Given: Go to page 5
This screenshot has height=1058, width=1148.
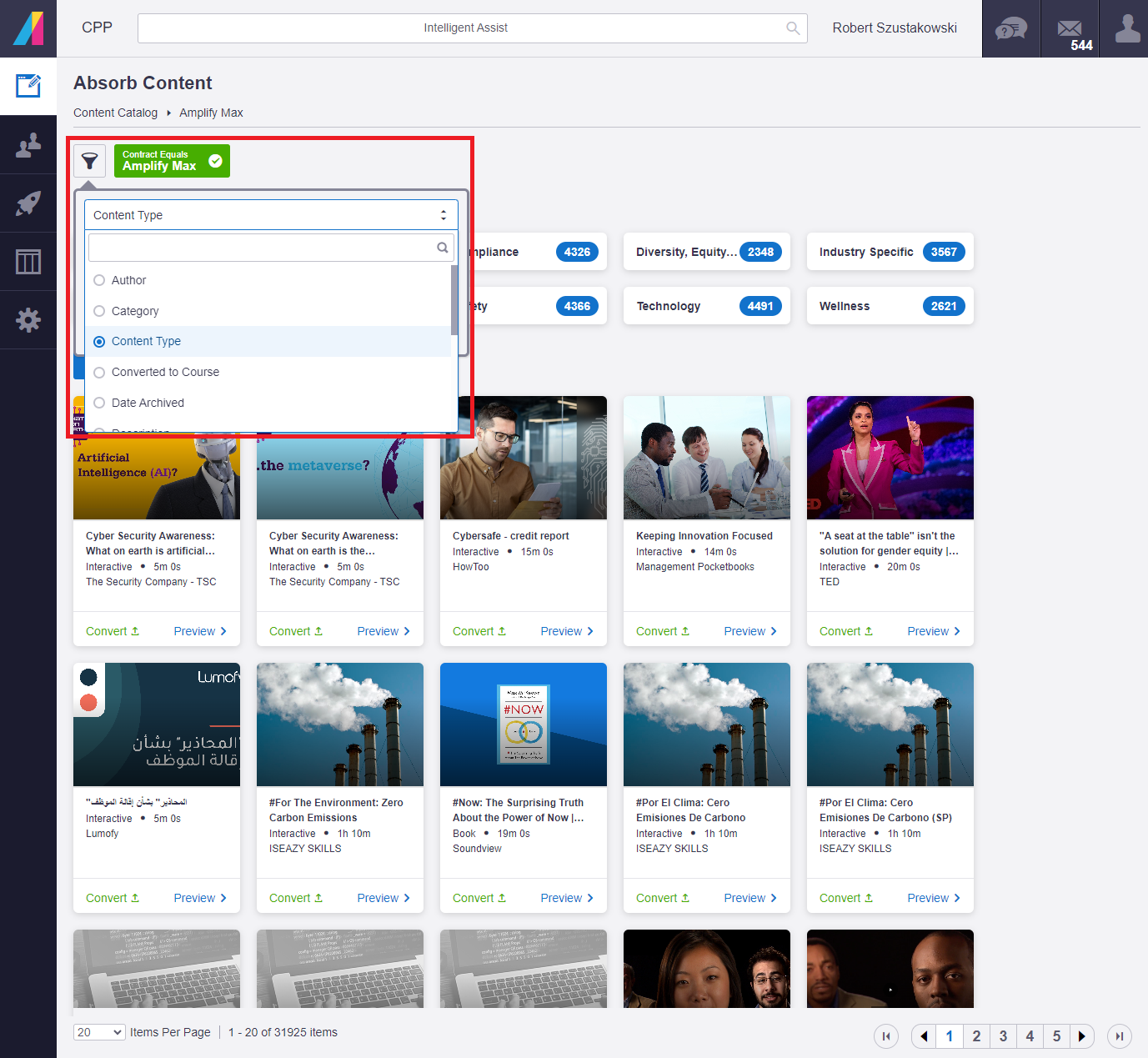Looking at the screenshot, I should [1056, 1036].
